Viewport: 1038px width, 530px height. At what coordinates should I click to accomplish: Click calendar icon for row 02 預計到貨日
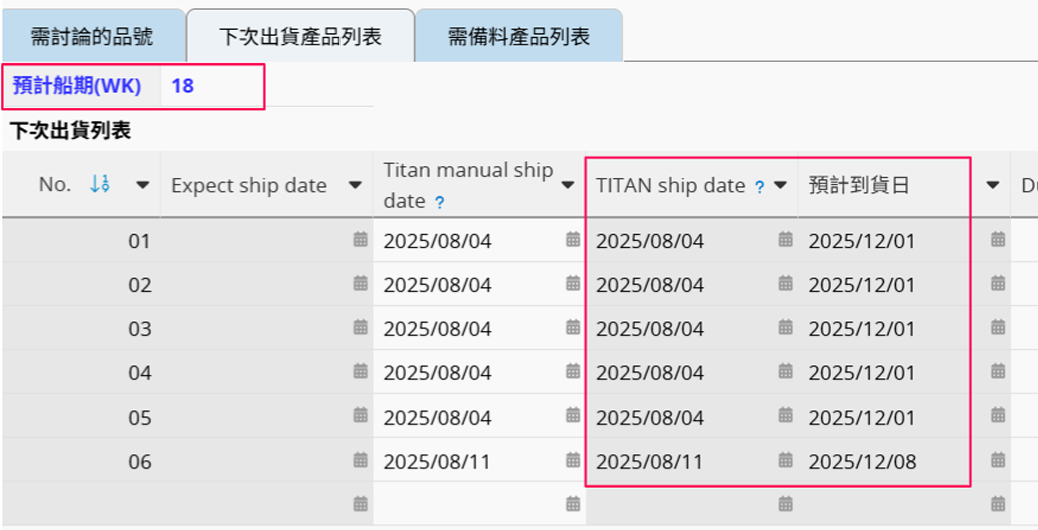[997, 284]
